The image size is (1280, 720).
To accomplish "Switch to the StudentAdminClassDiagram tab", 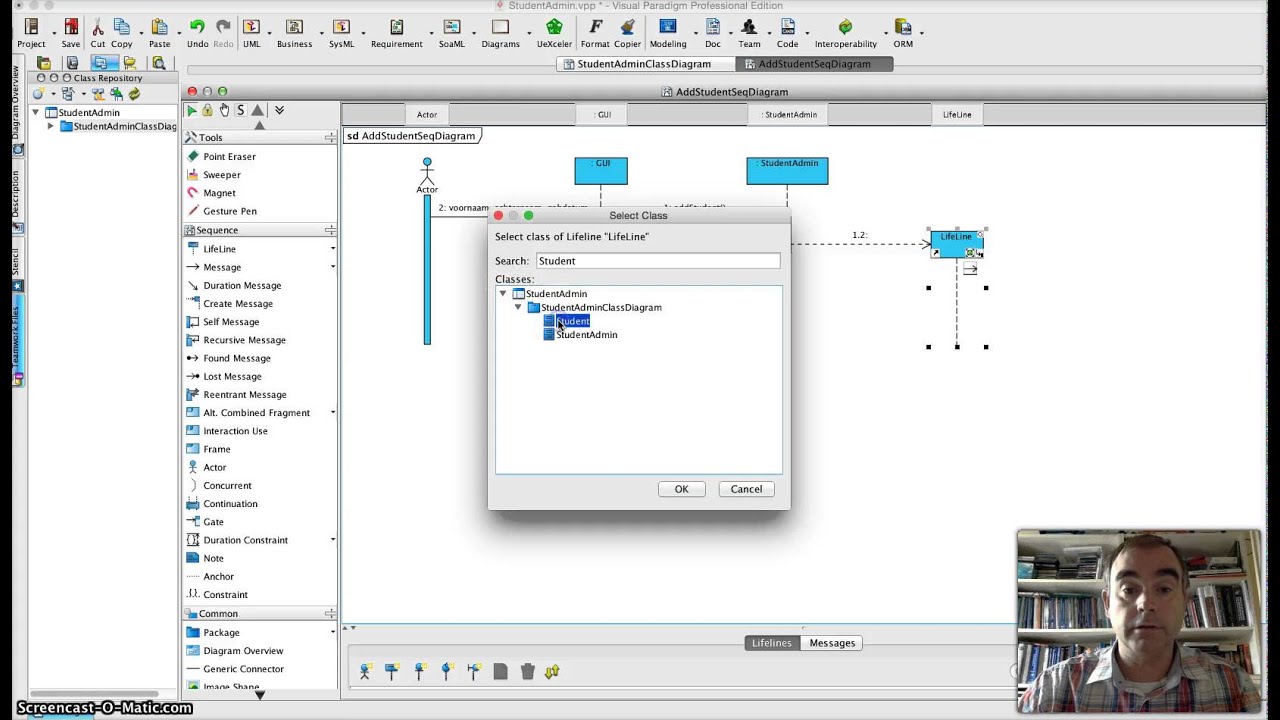I will click(x=644, y=64).
